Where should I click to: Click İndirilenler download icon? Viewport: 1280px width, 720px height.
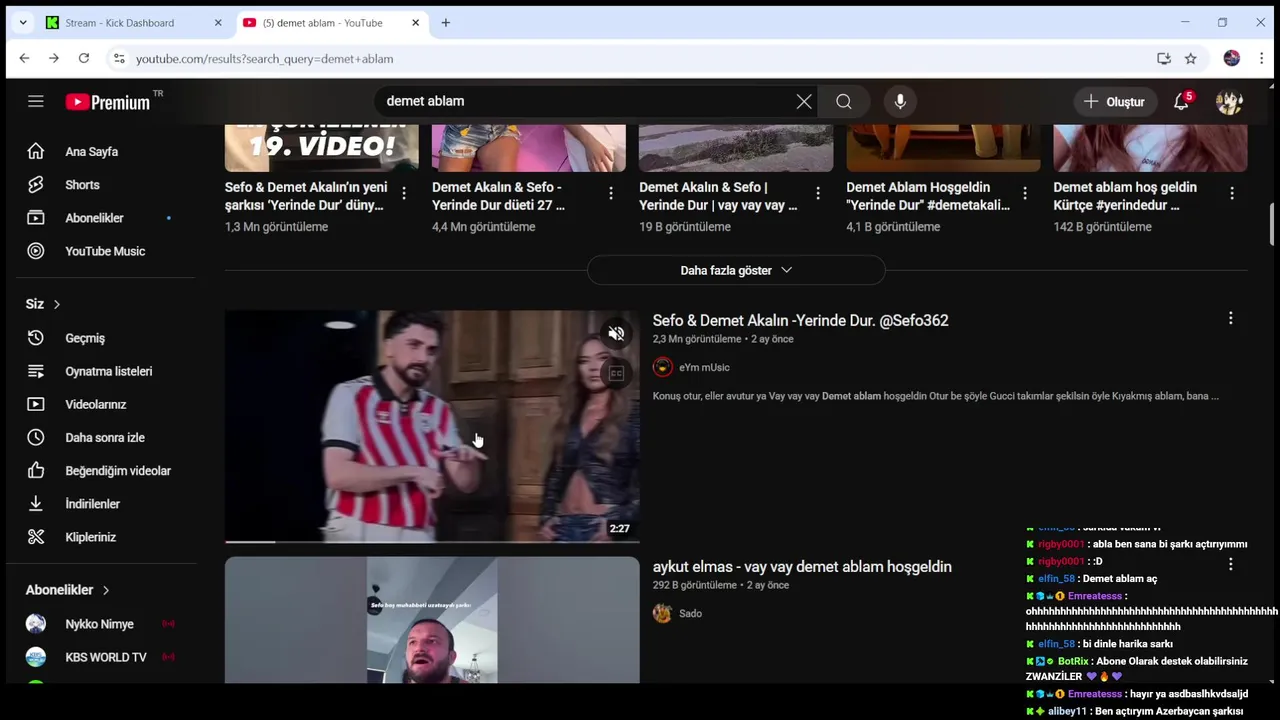pos(36,503)
